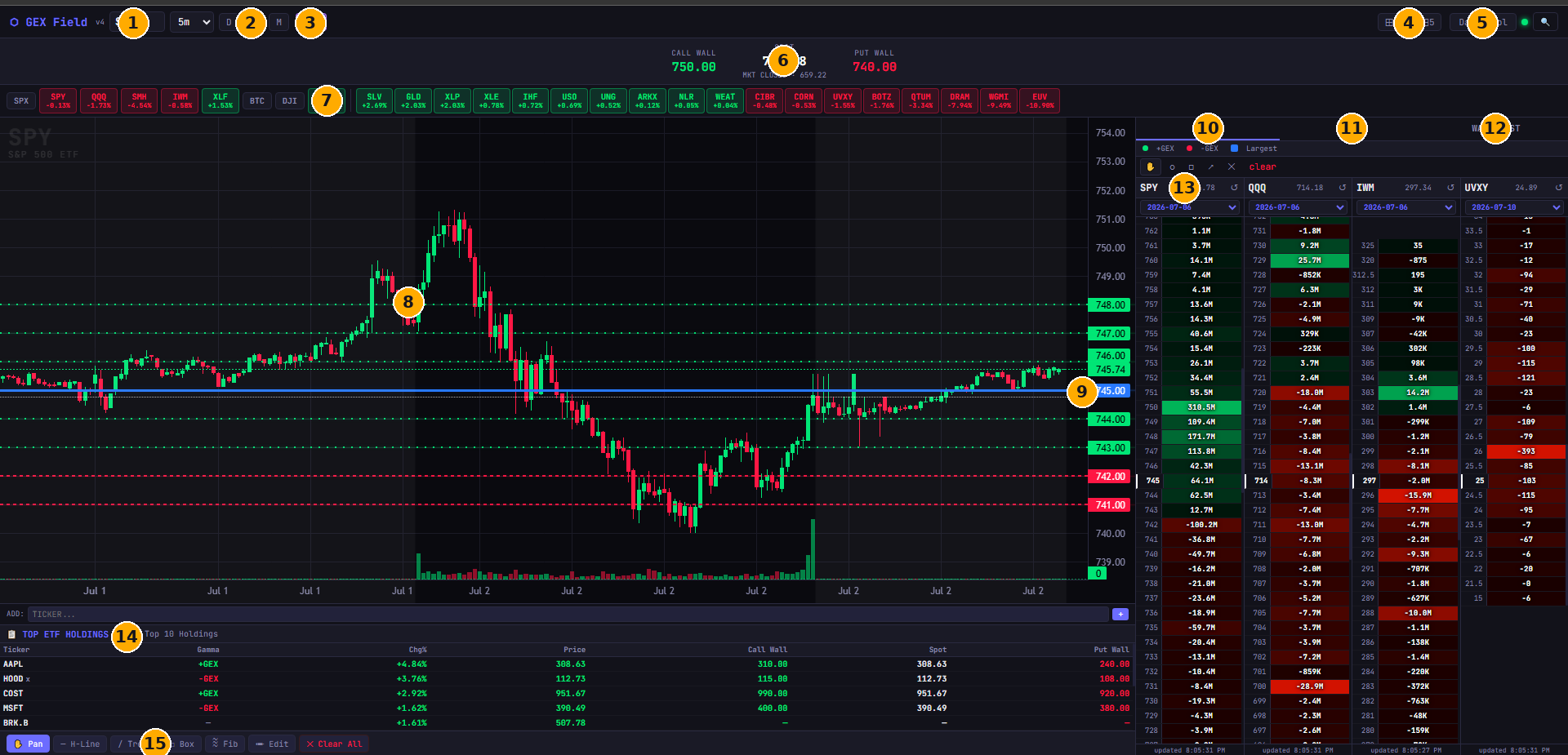Refresh the QQQ gamma column
The height and width of the screenshot is (755, 1568).
coord(1342,188)
